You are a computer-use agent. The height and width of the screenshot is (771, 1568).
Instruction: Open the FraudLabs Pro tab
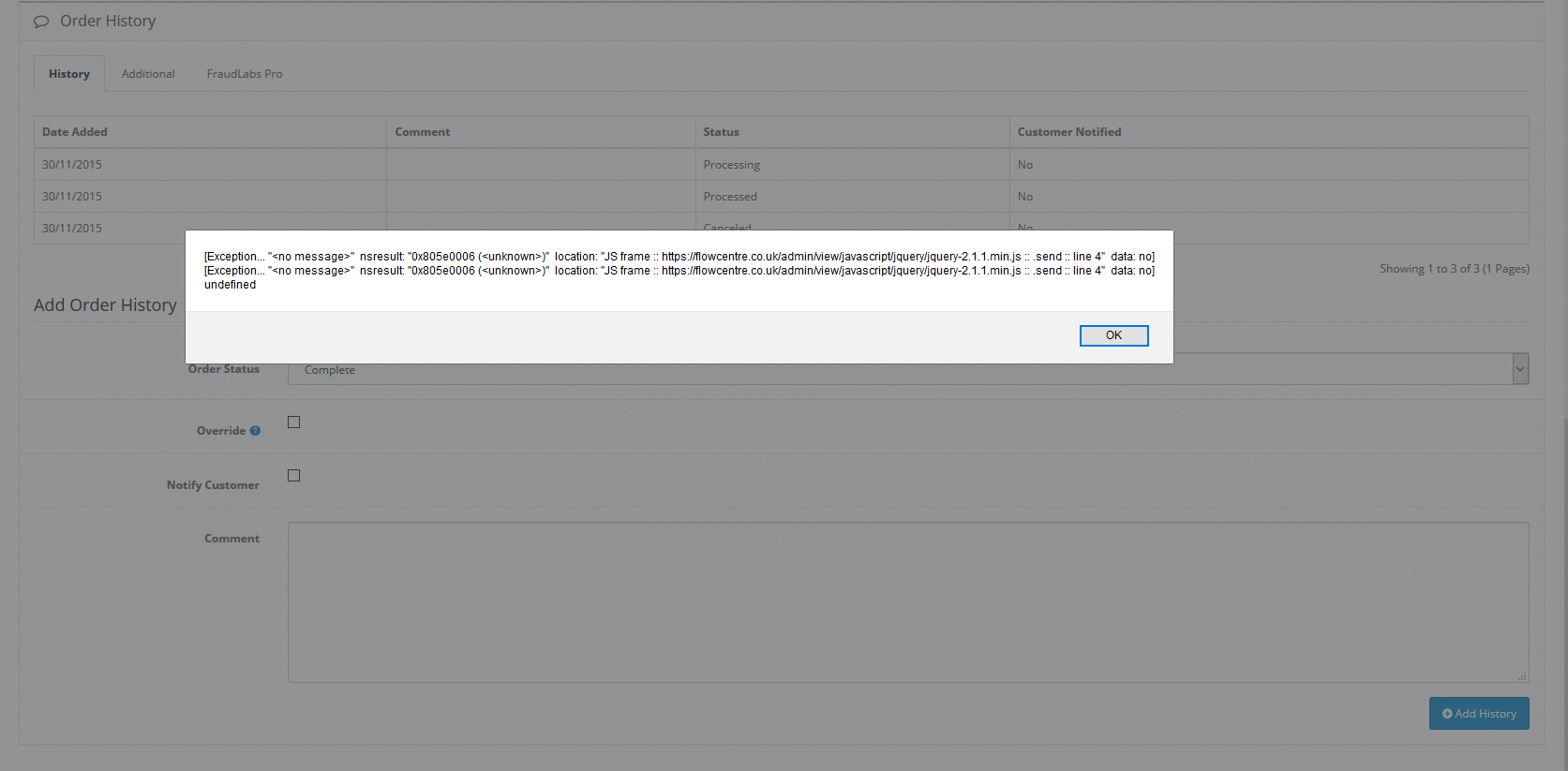245,74
